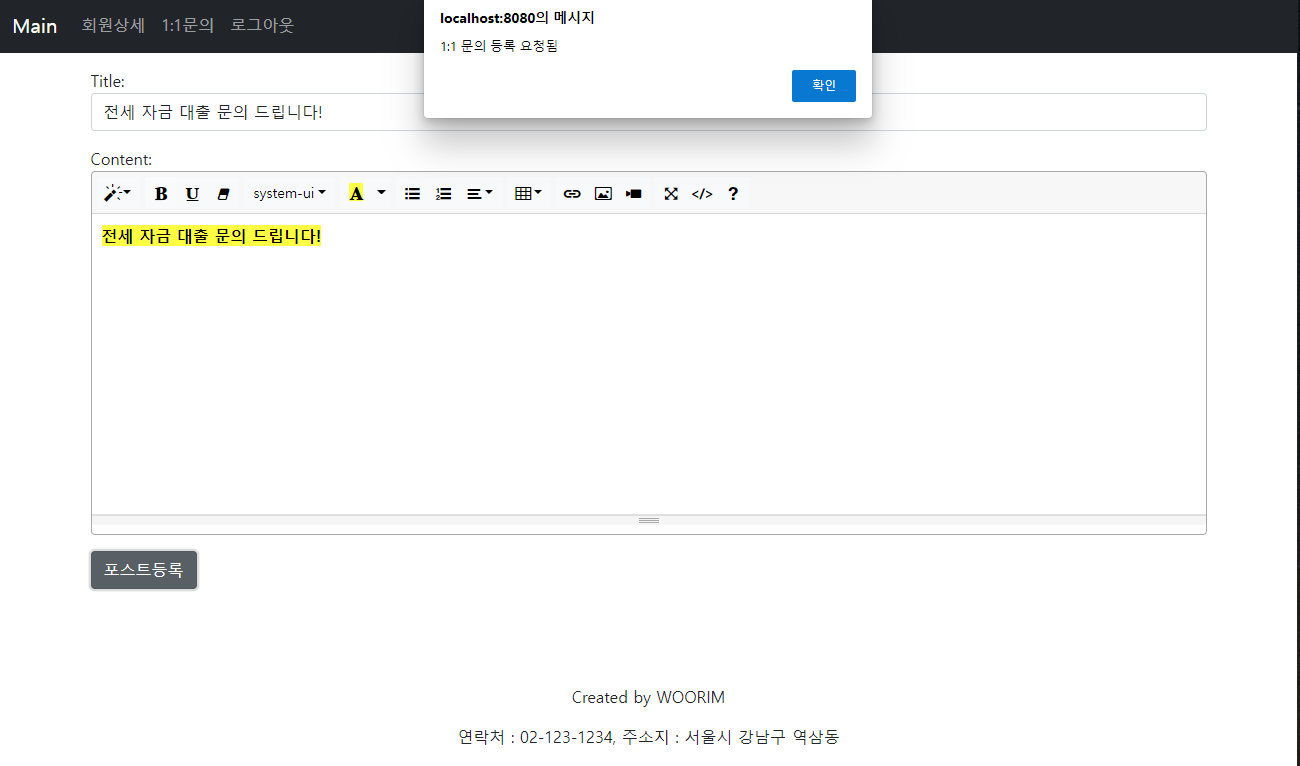Image resolution: width=1300 pixels, height=766 pixels.
Task: Toggle Bold formatting in the editor toolbar
Action: (161, 194)
